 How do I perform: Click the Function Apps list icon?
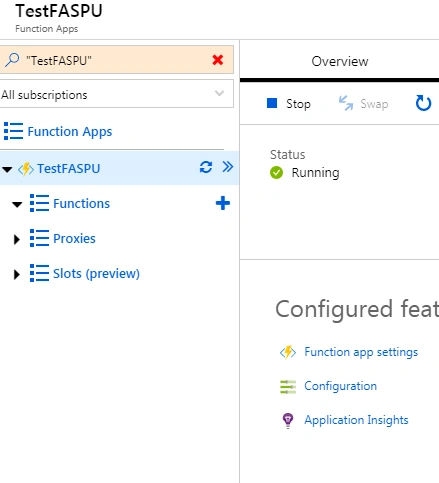[13, 131]
